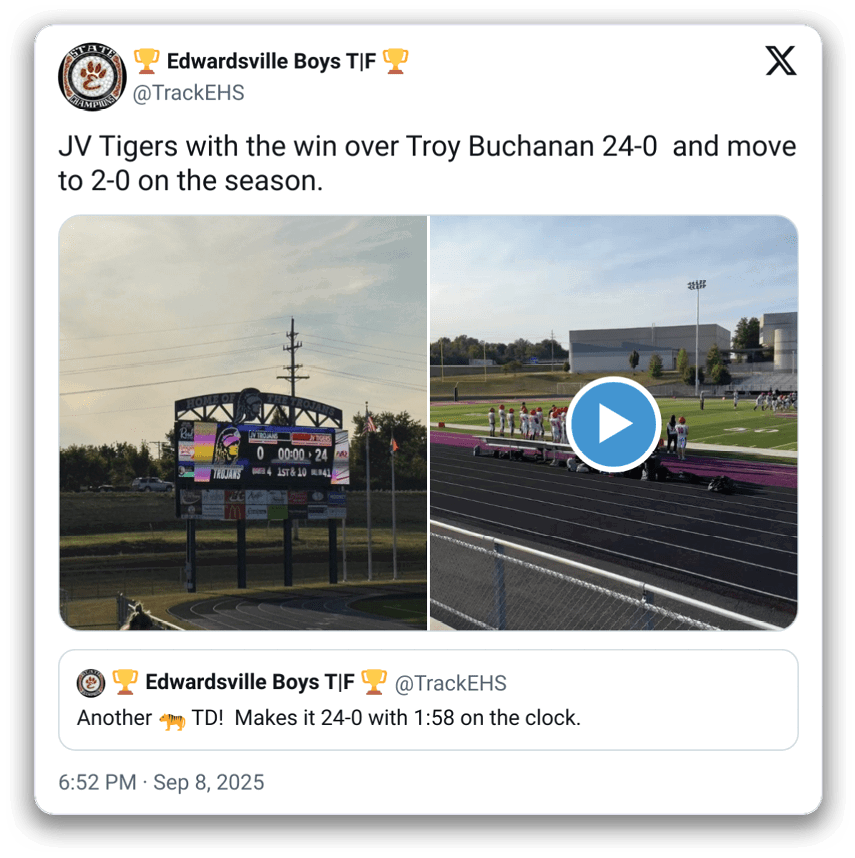Click the quoted tweet's leading trophy emoji
Screen dimensions: 855x858
coord(125,682)
